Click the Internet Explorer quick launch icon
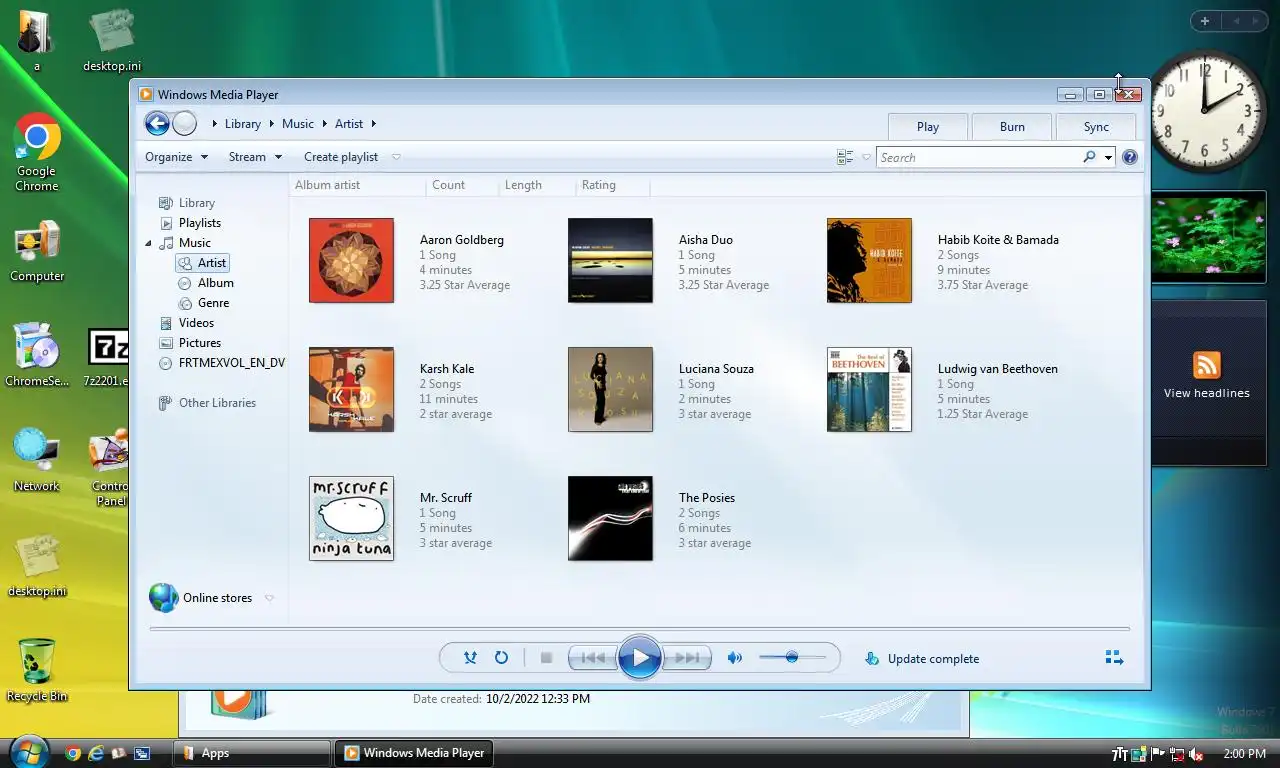 [x=96, y=753]
